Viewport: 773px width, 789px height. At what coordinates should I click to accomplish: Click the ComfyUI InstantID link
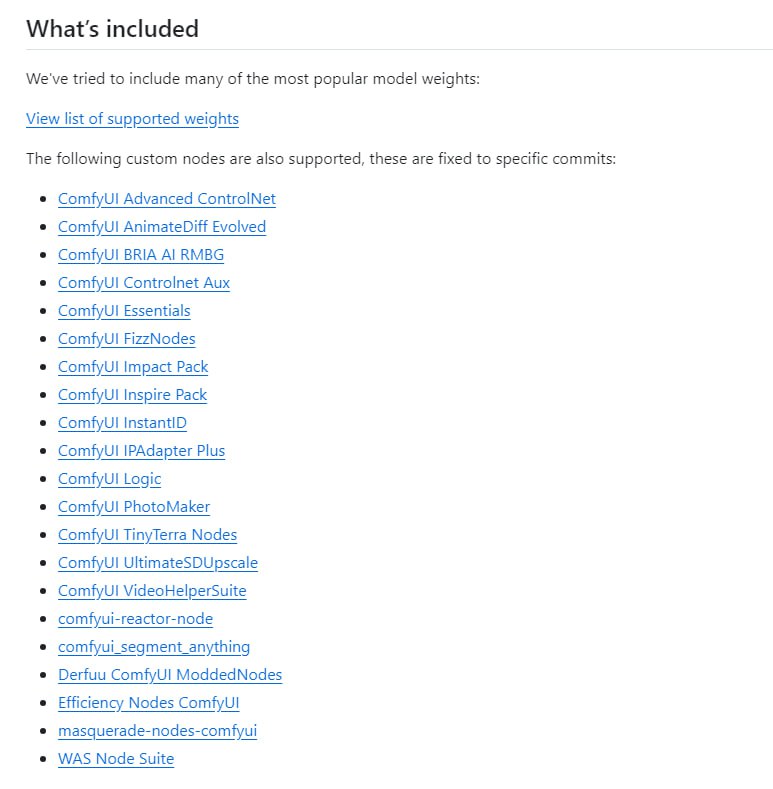click(x=122, y=423)
